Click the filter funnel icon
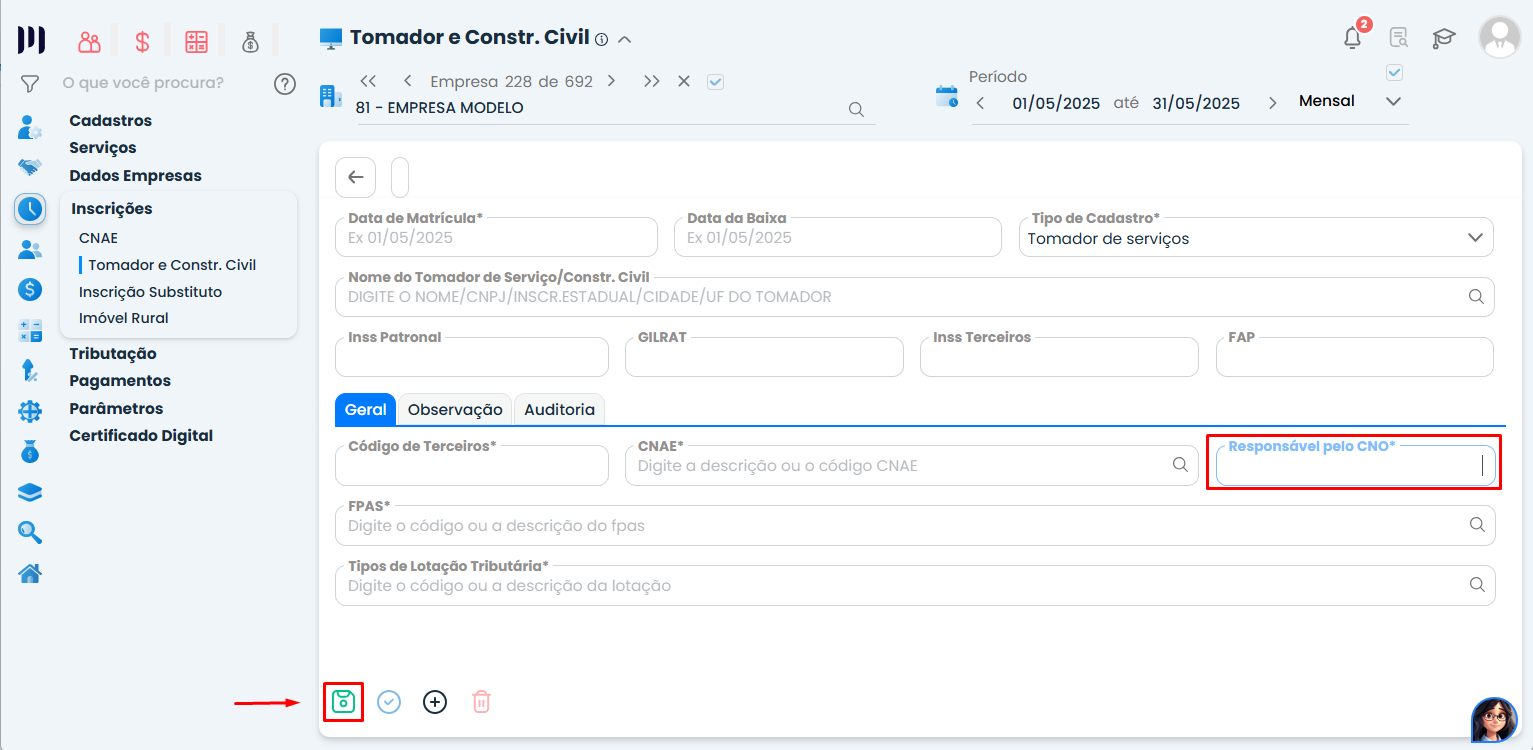Viewport: 1533px width, 750px height. pyautogui.click(x=30, y=84)
